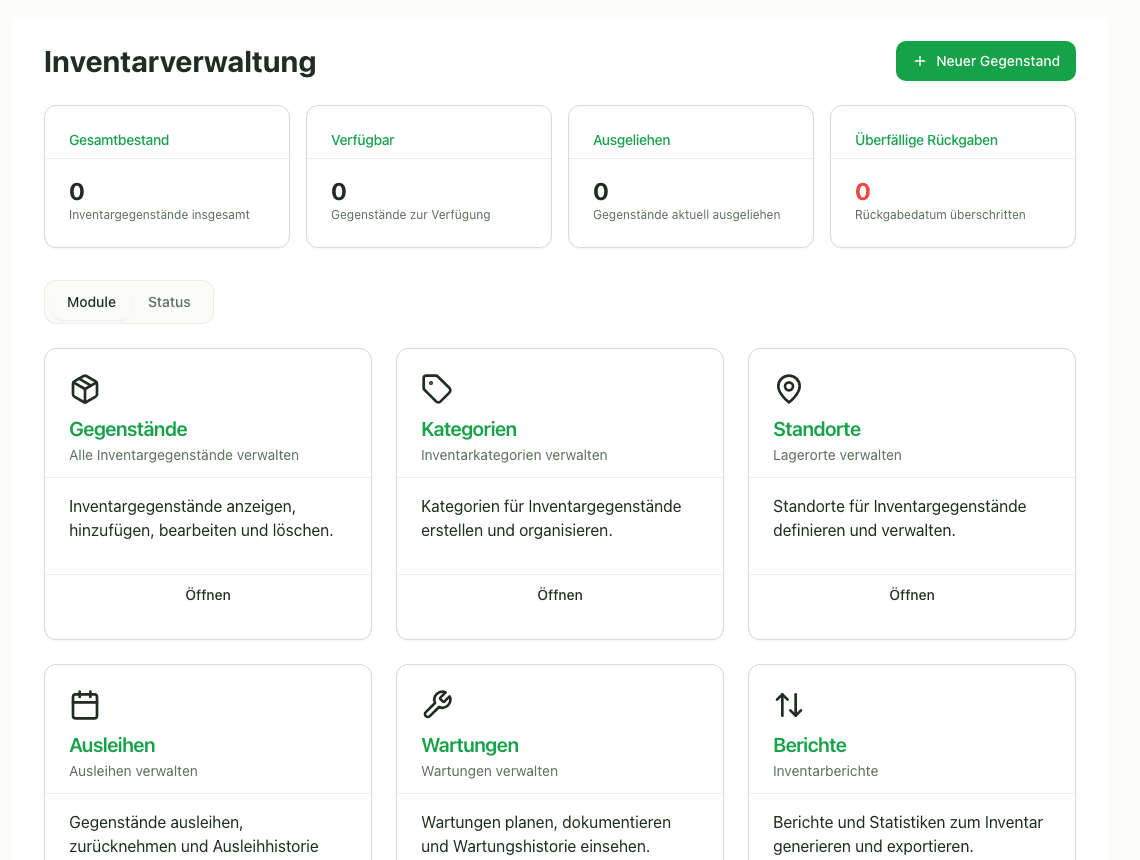
Task: Click 'Inventarkategorien verwalten' subtitle
Action: [x=513, y=455]
